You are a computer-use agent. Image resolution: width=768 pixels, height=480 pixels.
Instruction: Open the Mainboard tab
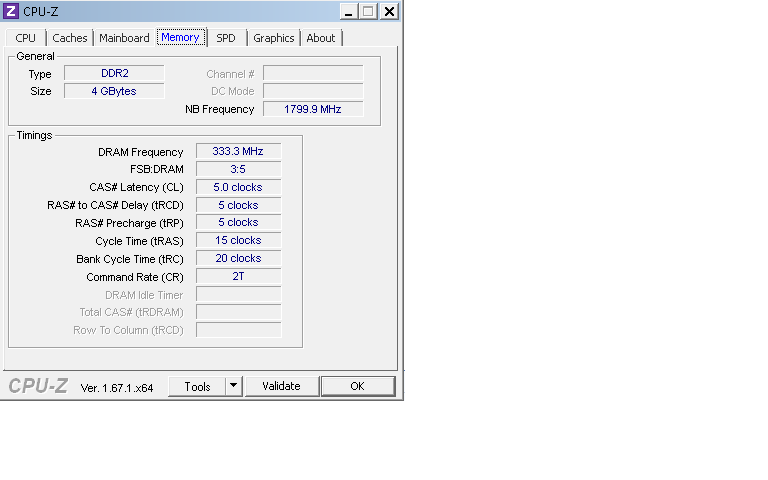[124, 38]
